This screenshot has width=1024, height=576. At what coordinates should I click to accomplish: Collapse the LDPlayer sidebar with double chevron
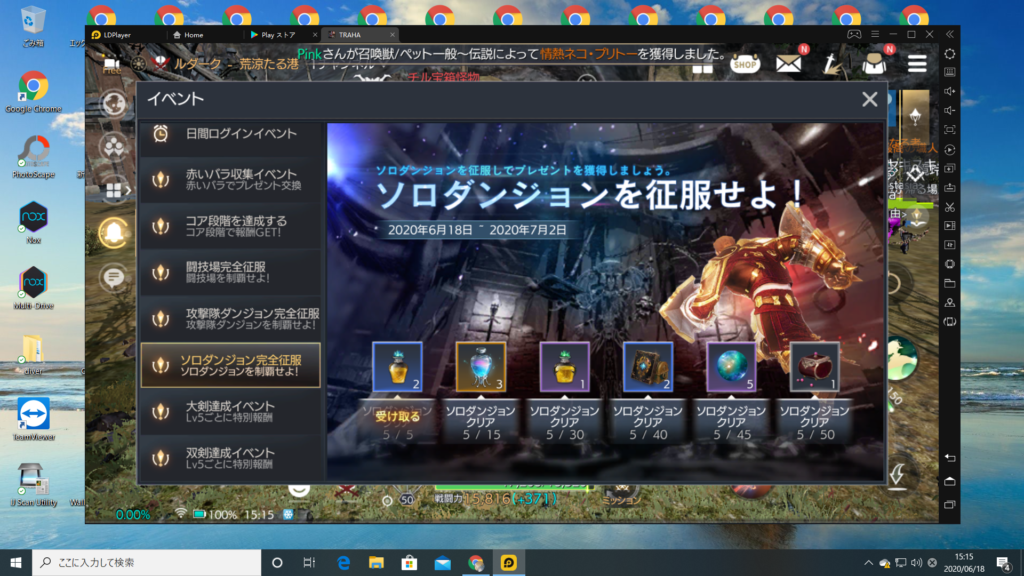point(950,34)
